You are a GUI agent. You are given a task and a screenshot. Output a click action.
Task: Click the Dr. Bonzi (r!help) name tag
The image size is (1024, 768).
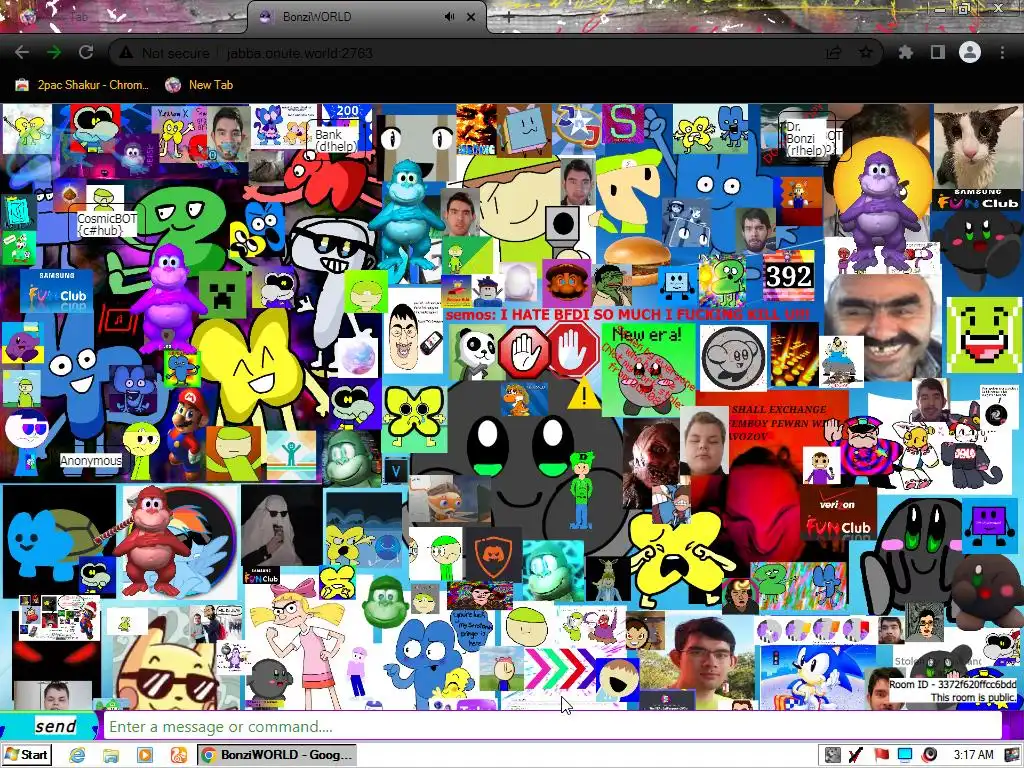(806, 138)
